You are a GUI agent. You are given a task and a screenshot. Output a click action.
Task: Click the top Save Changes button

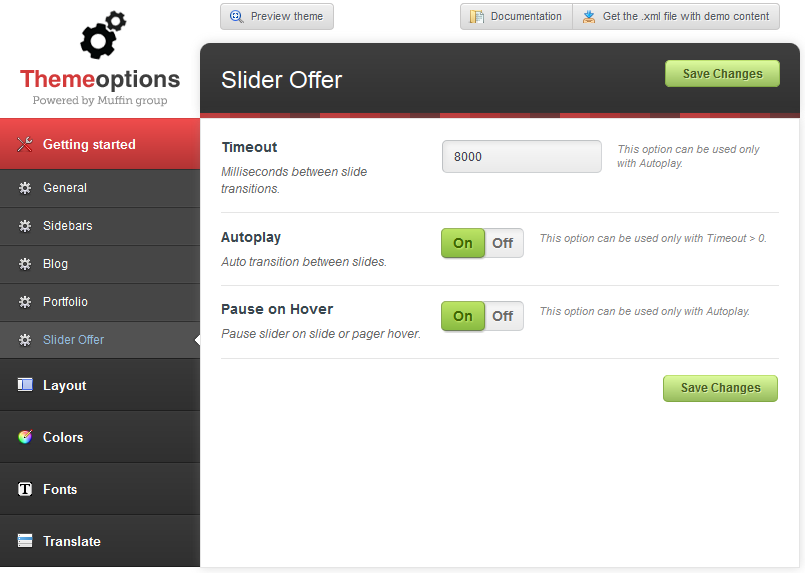(722, 74)
